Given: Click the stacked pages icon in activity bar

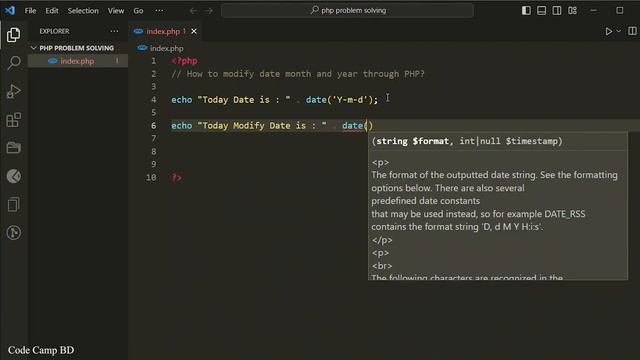Looking at the screenshot, I should click(x=13, y=204).
